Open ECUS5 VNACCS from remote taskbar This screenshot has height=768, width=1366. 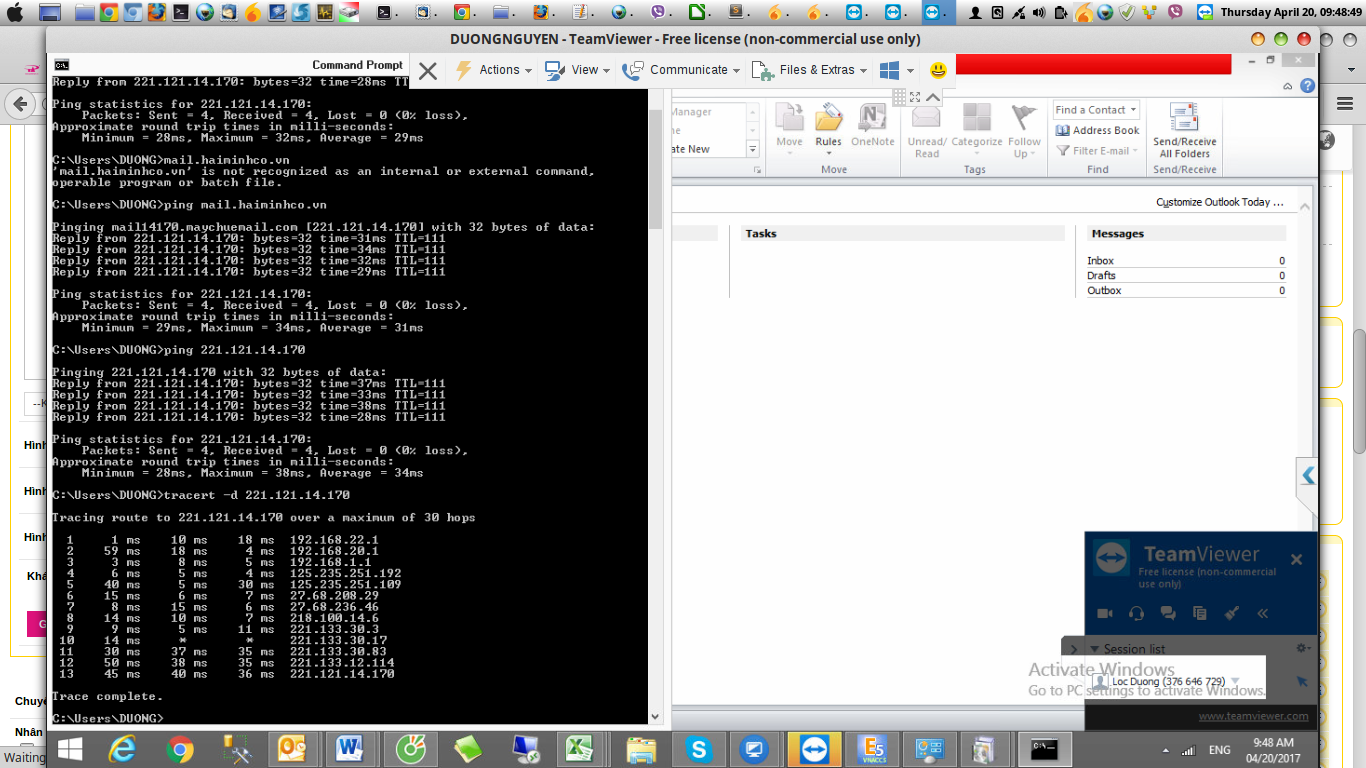click(x=873, y=749)
